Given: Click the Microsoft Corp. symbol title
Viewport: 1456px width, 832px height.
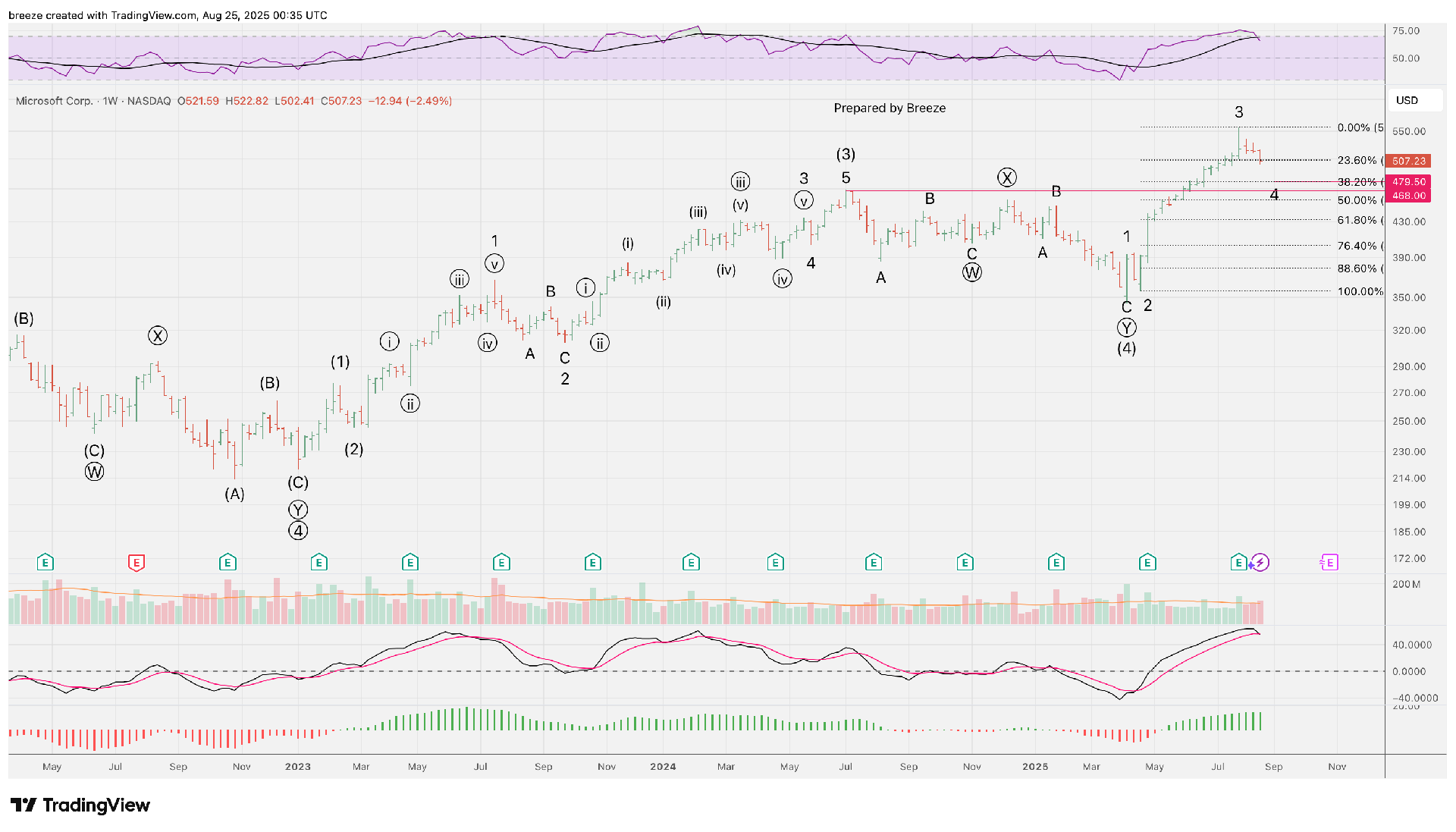Looking at the screenshot, I should [54, 101].
